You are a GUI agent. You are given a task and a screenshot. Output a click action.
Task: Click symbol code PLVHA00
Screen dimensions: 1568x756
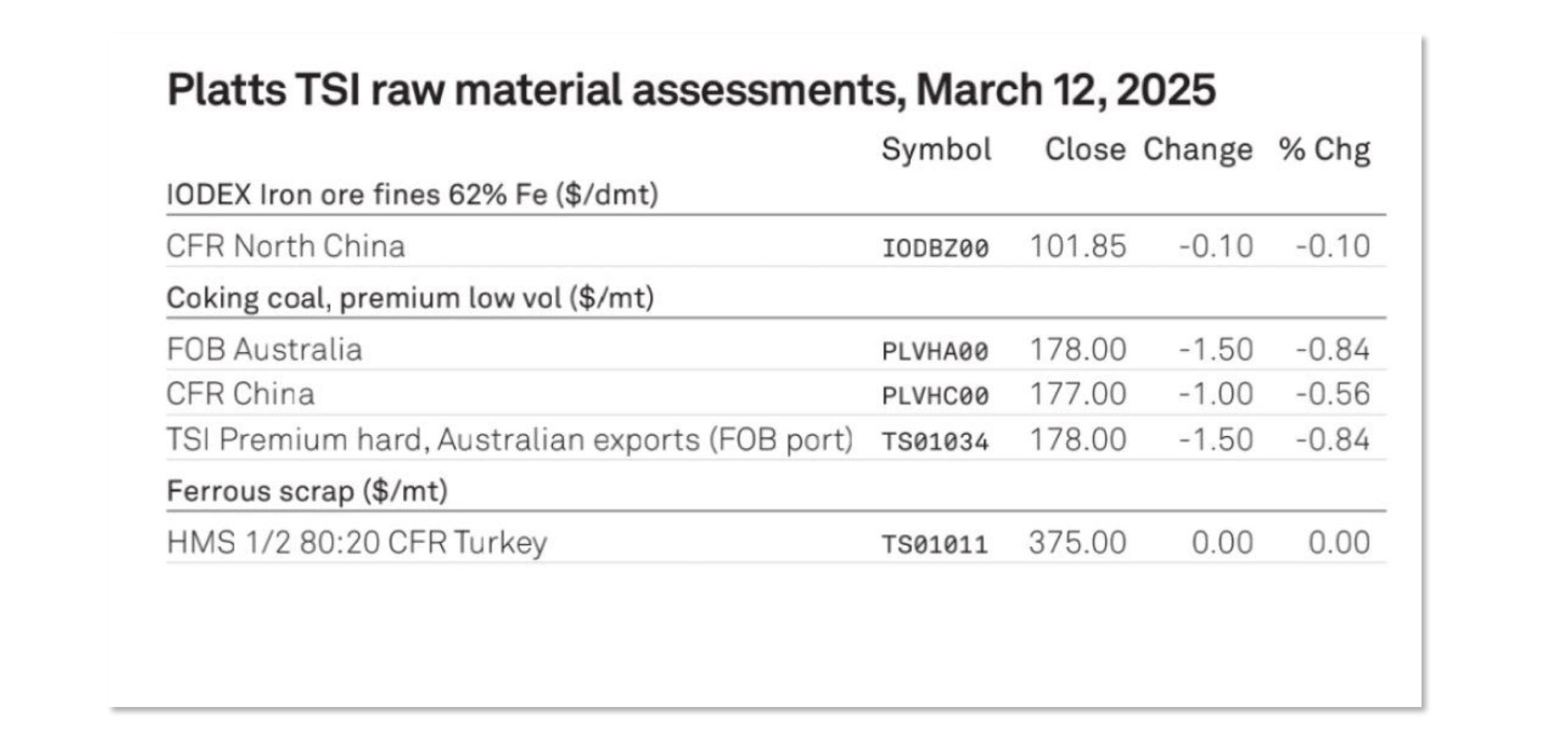click(935, 351)
